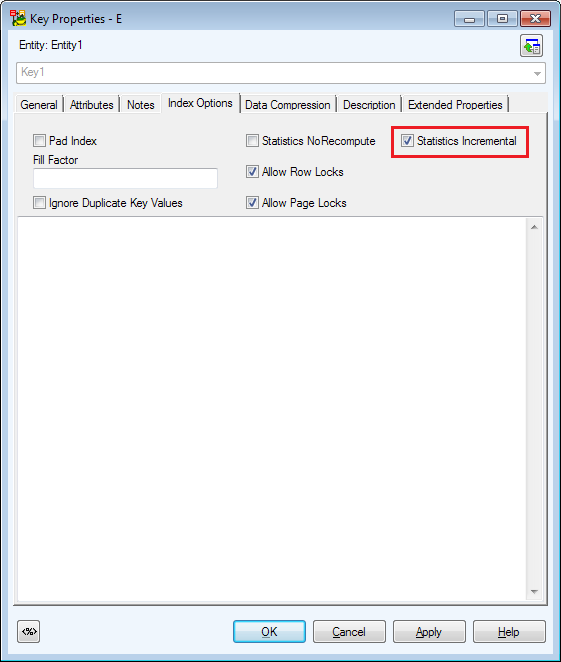This screenshot has width=561, height=662.
Task: Click the Key Properties title bar app icon
Action: pyautogui.click(x=18, y=19)
